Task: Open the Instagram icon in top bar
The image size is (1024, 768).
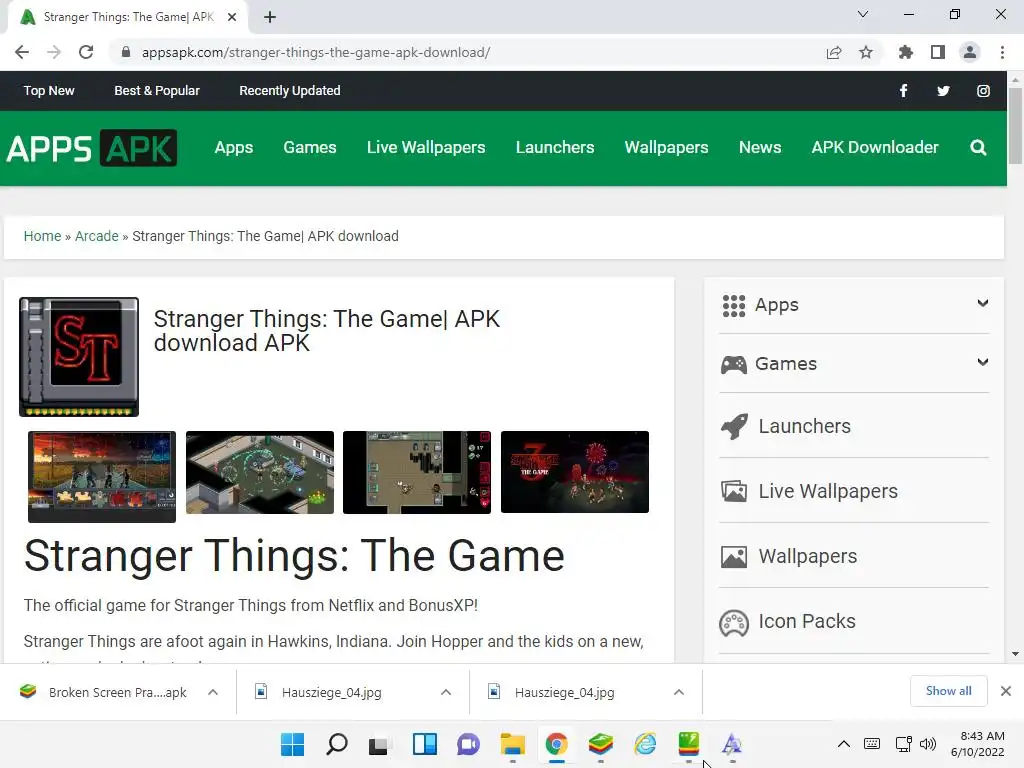Action: pos(983,91)
